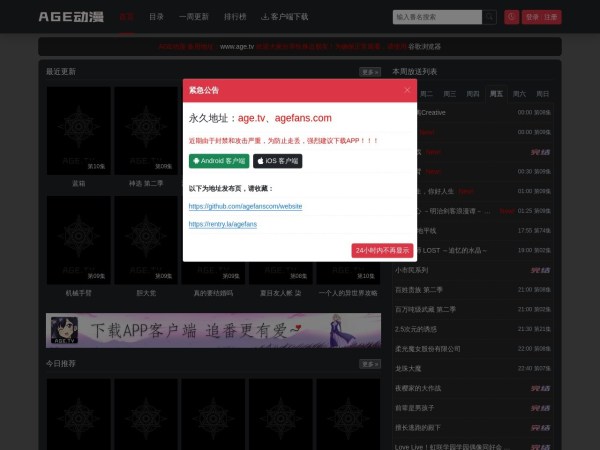The image size is (600, 450).
Task: Close the emergency announcement popup
Action: (407, 89)
